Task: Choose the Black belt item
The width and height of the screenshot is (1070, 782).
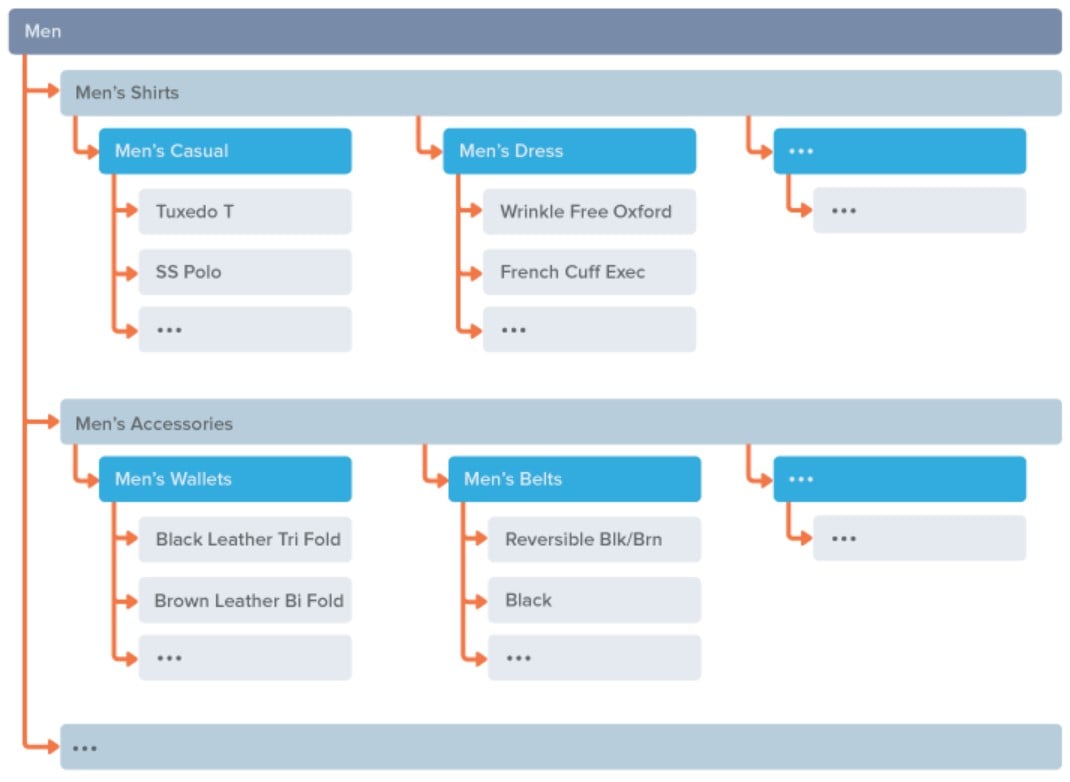Action: click(594, 600)
